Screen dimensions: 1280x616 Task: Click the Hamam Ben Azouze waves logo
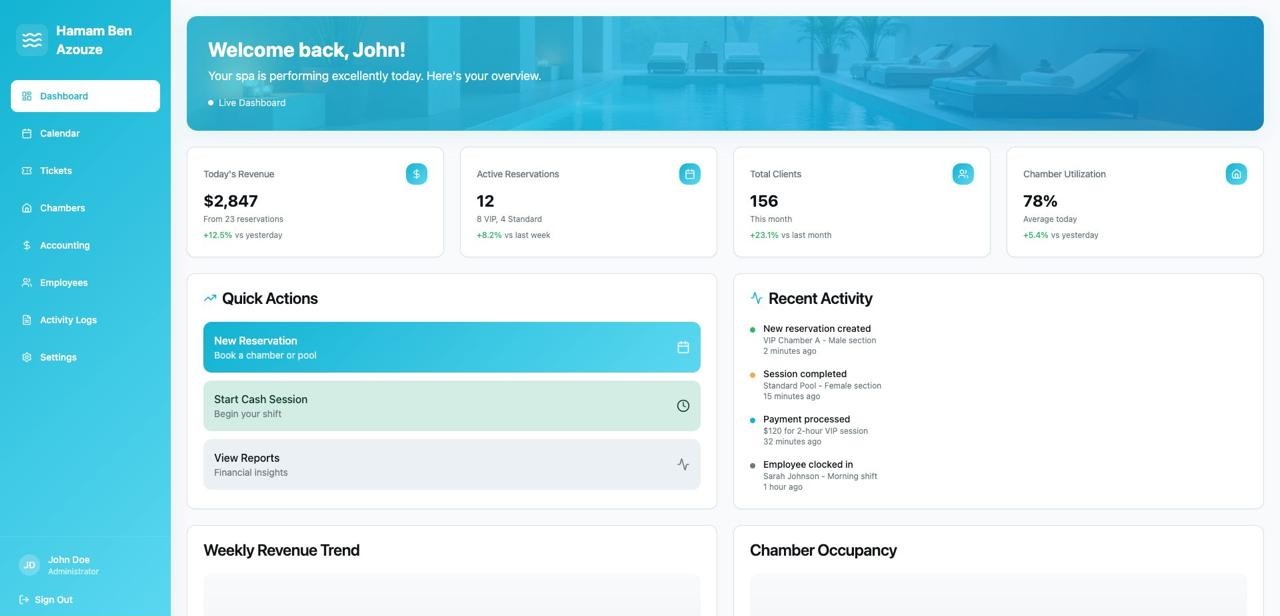point(32,40)
